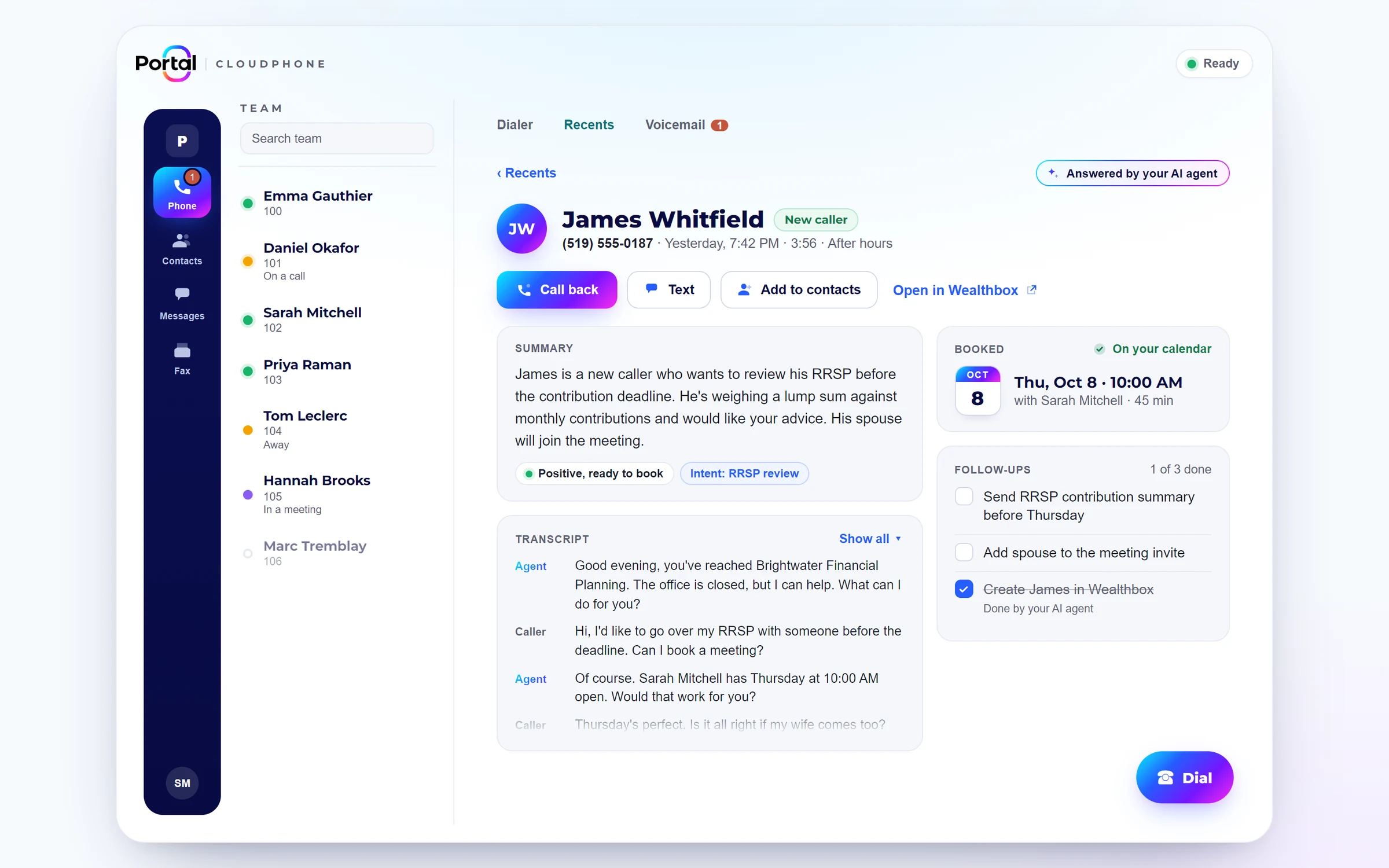
Task: Select Priya Raman in the team list
Action: (x=337, y=372)
